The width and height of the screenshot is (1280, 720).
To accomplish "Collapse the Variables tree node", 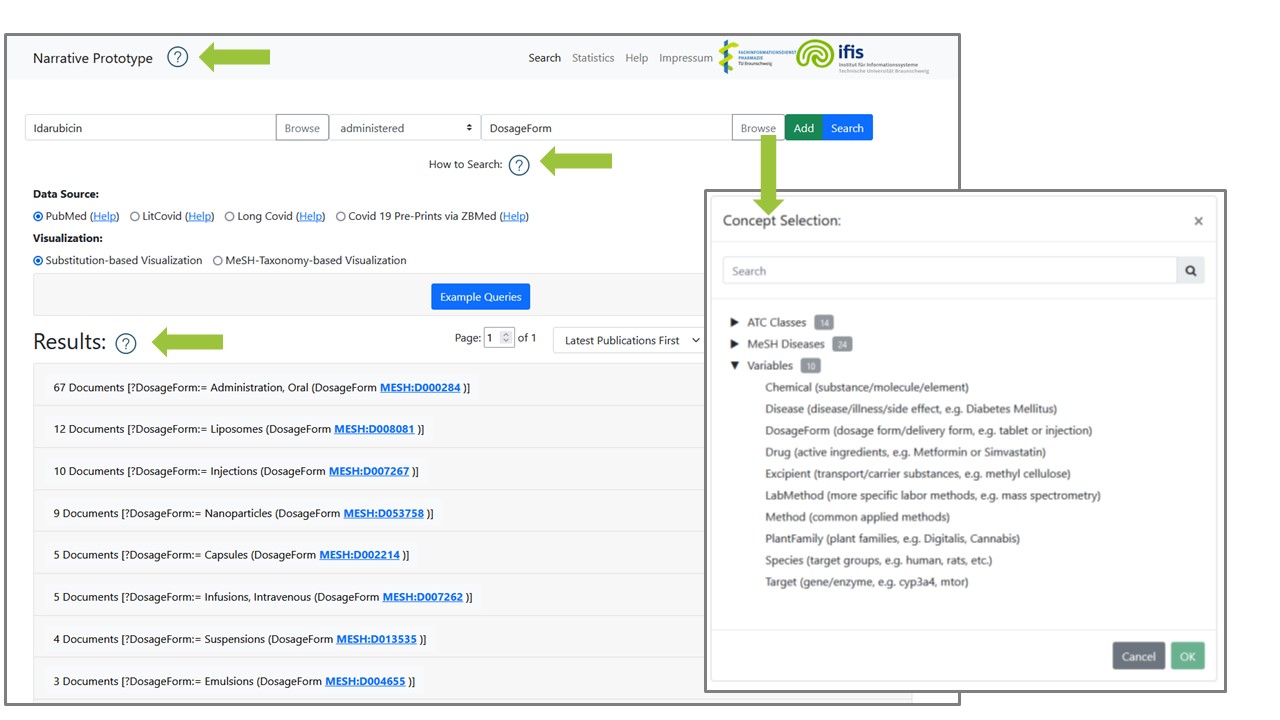I will [x=736, y=366].
